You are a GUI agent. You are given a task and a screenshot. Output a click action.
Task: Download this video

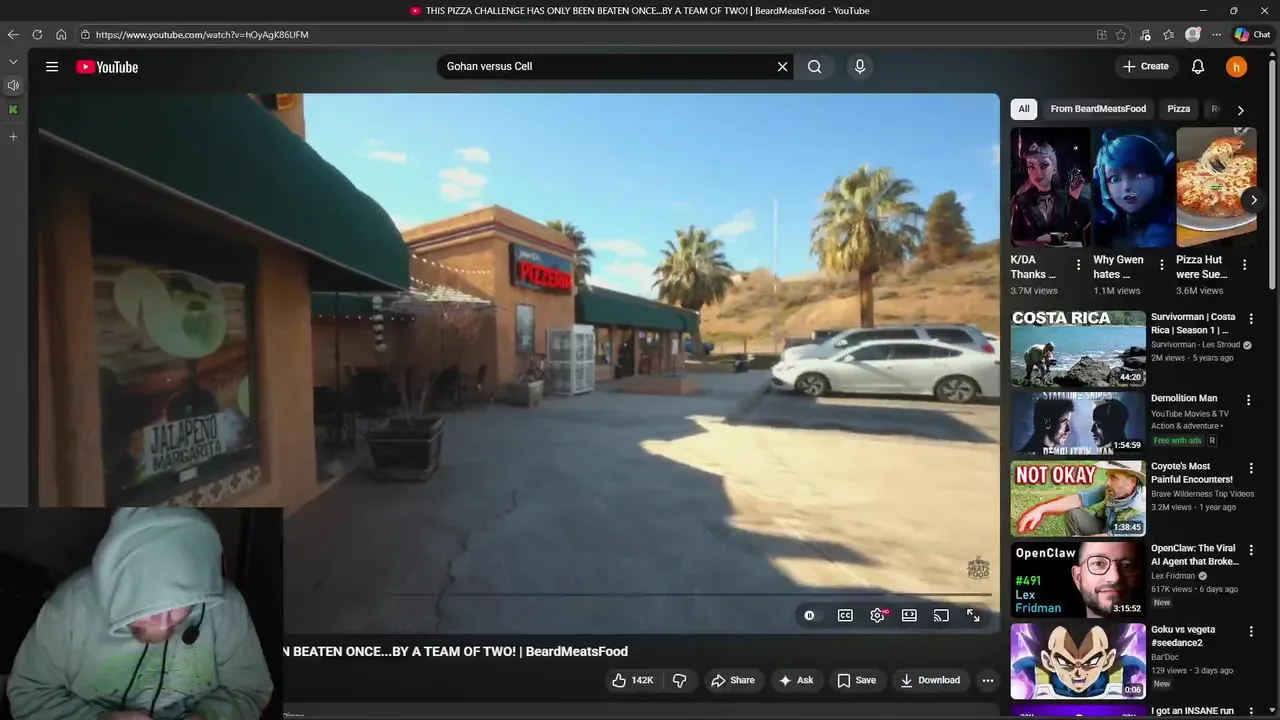930,680
